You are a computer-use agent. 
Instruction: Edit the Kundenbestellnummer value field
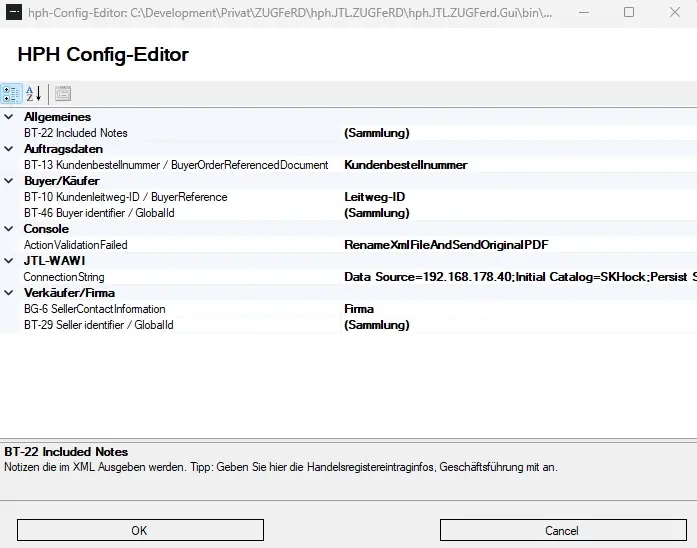(405, 165)
